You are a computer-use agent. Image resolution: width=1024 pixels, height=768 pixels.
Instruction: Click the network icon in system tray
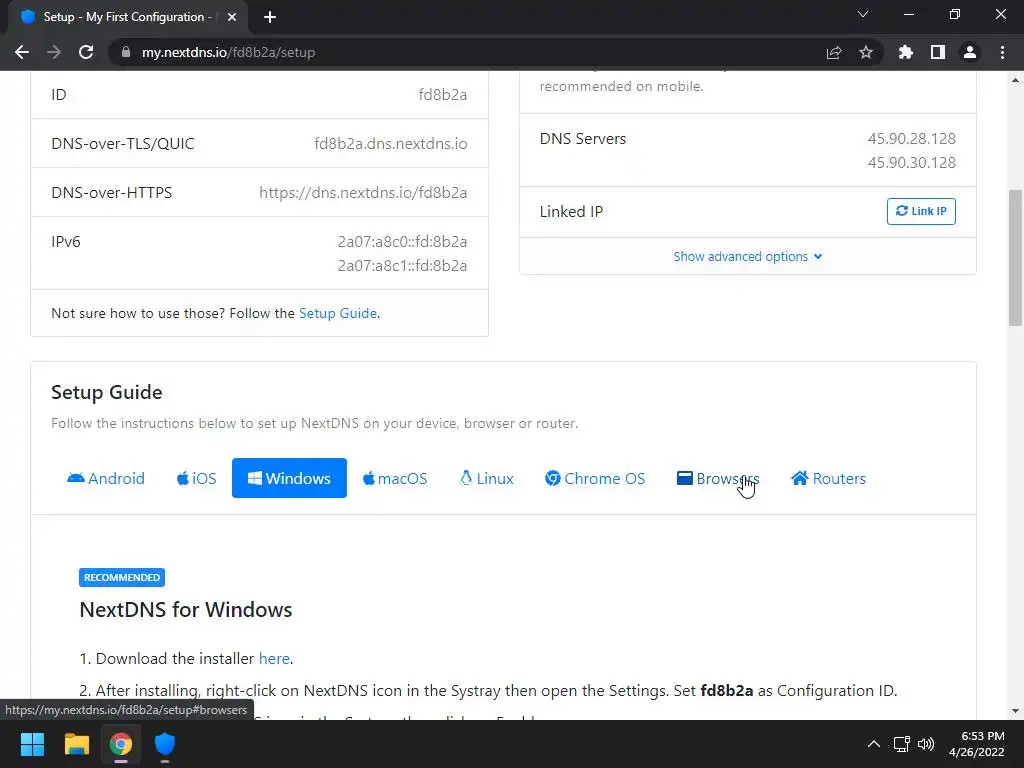pos(902,744)
